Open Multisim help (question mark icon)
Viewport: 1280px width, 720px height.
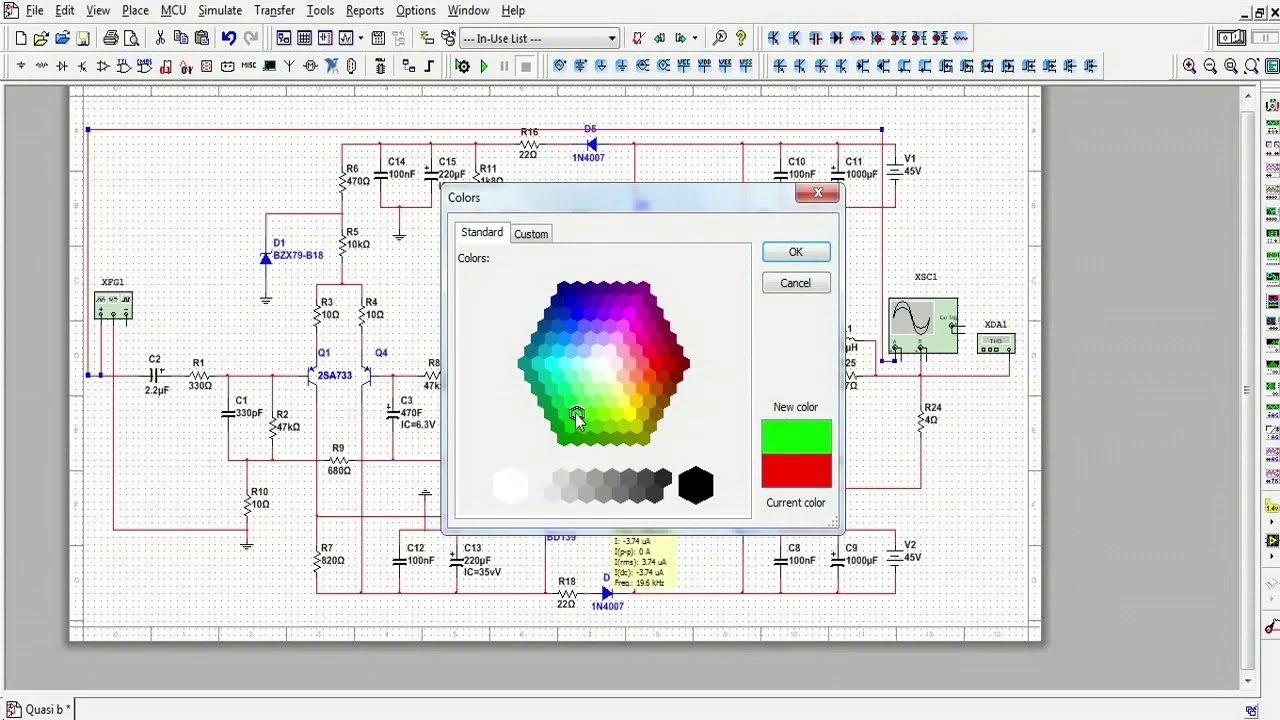click(741, 38)
